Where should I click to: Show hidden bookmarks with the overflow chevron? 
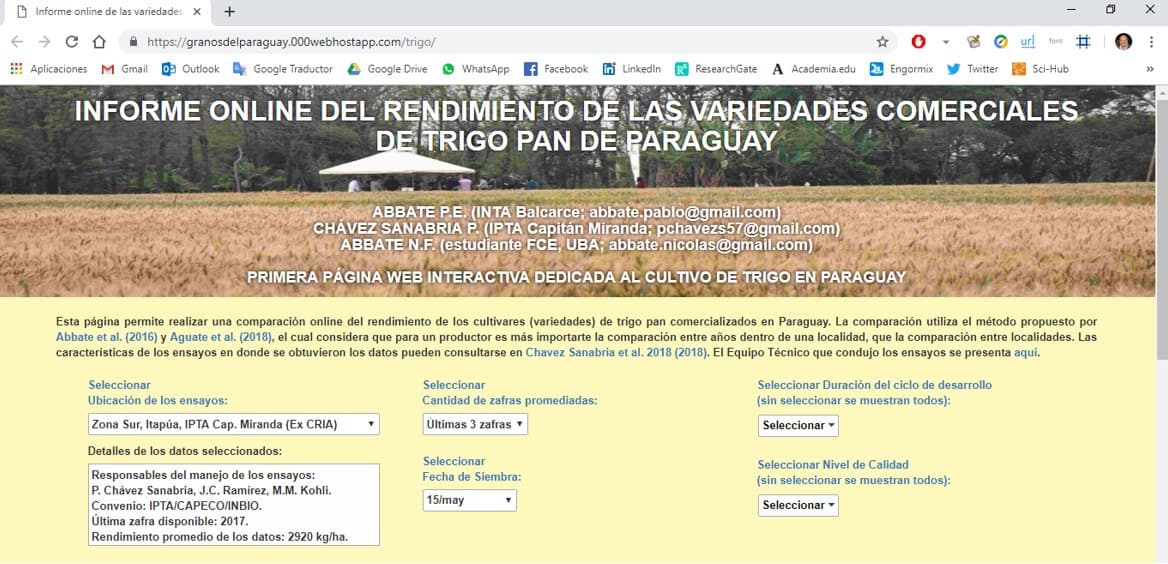(x=1150, y=69)
